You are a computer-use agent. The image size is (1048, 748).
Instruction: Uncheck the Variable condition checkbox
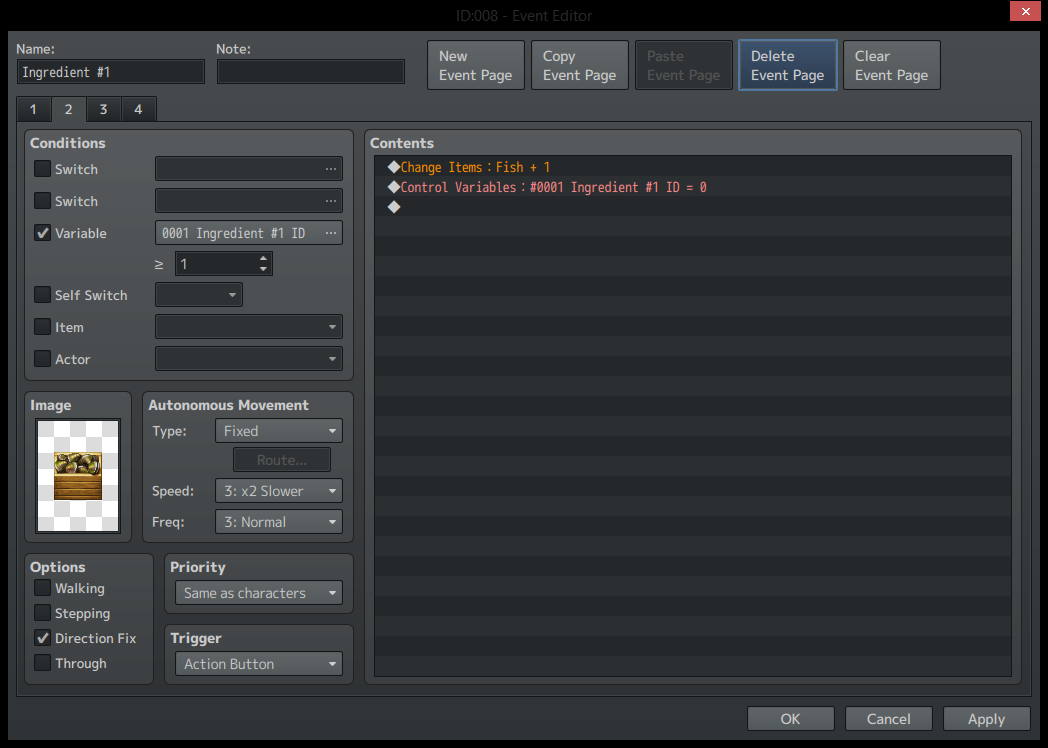[42, 233]
